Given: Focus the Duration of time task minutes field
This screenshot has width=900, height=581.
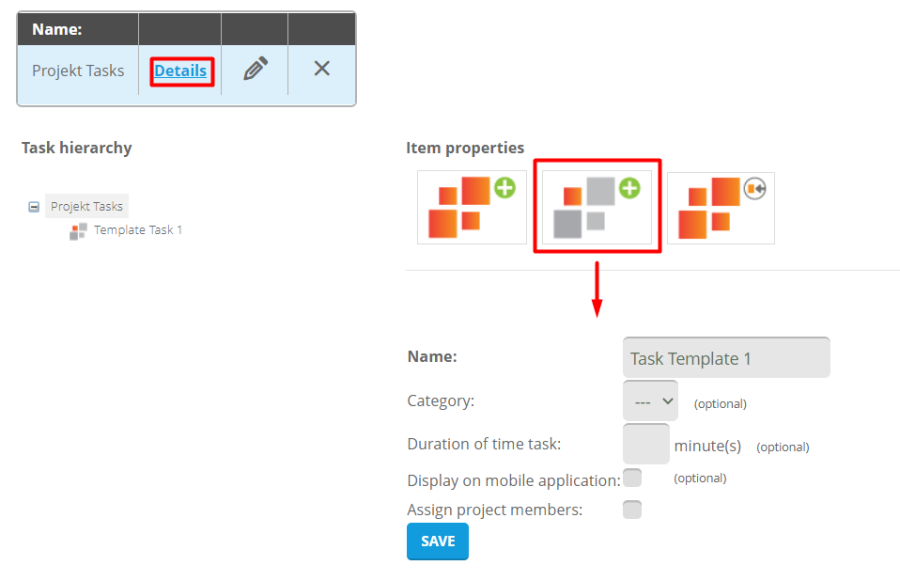Looking at the screenshot, I should click(645, 445).
